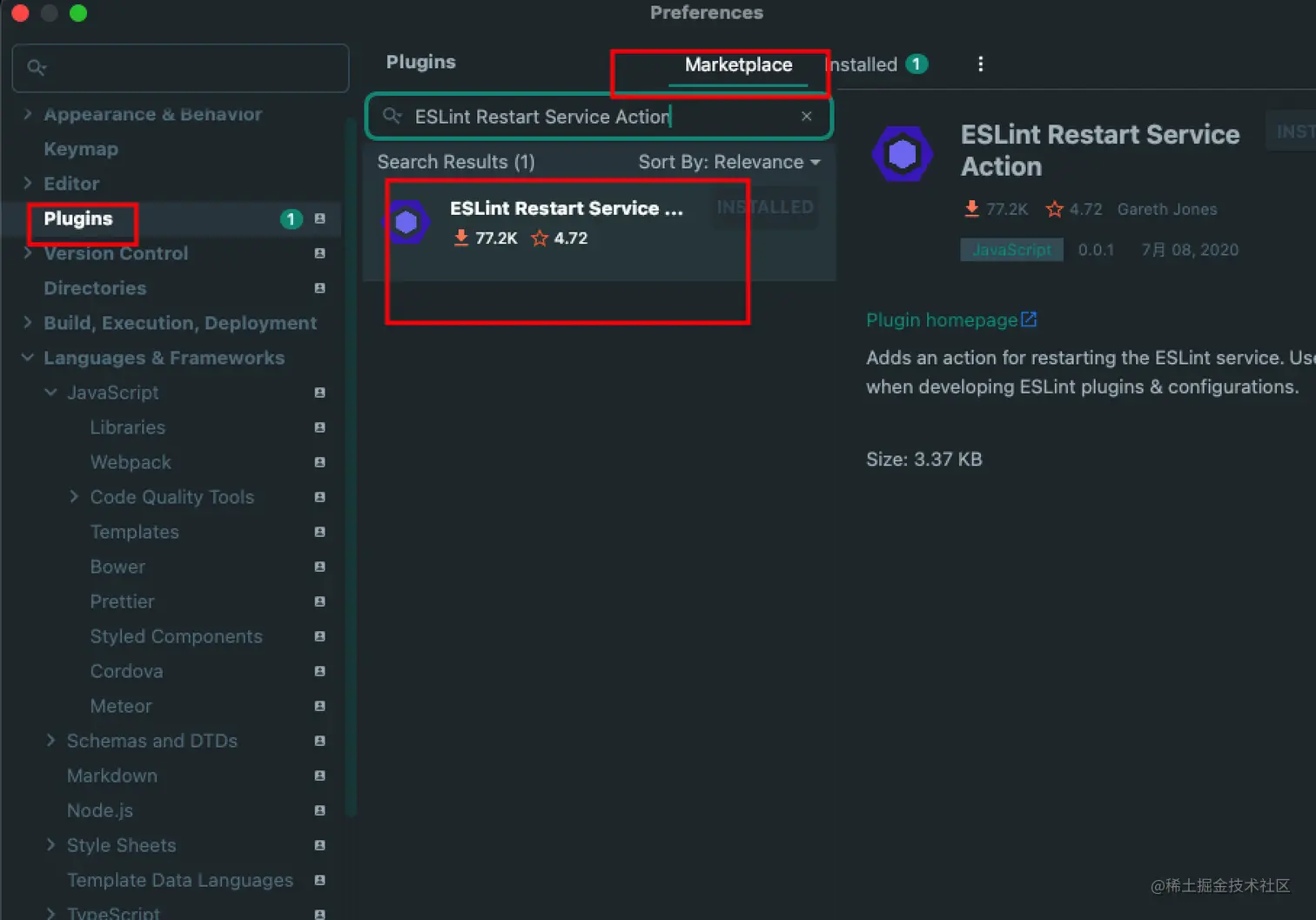Image resolution: width=1316 pixels, height=920 pixels.
Task: Click Gareth Jones author name
Action: [1167, 209]
